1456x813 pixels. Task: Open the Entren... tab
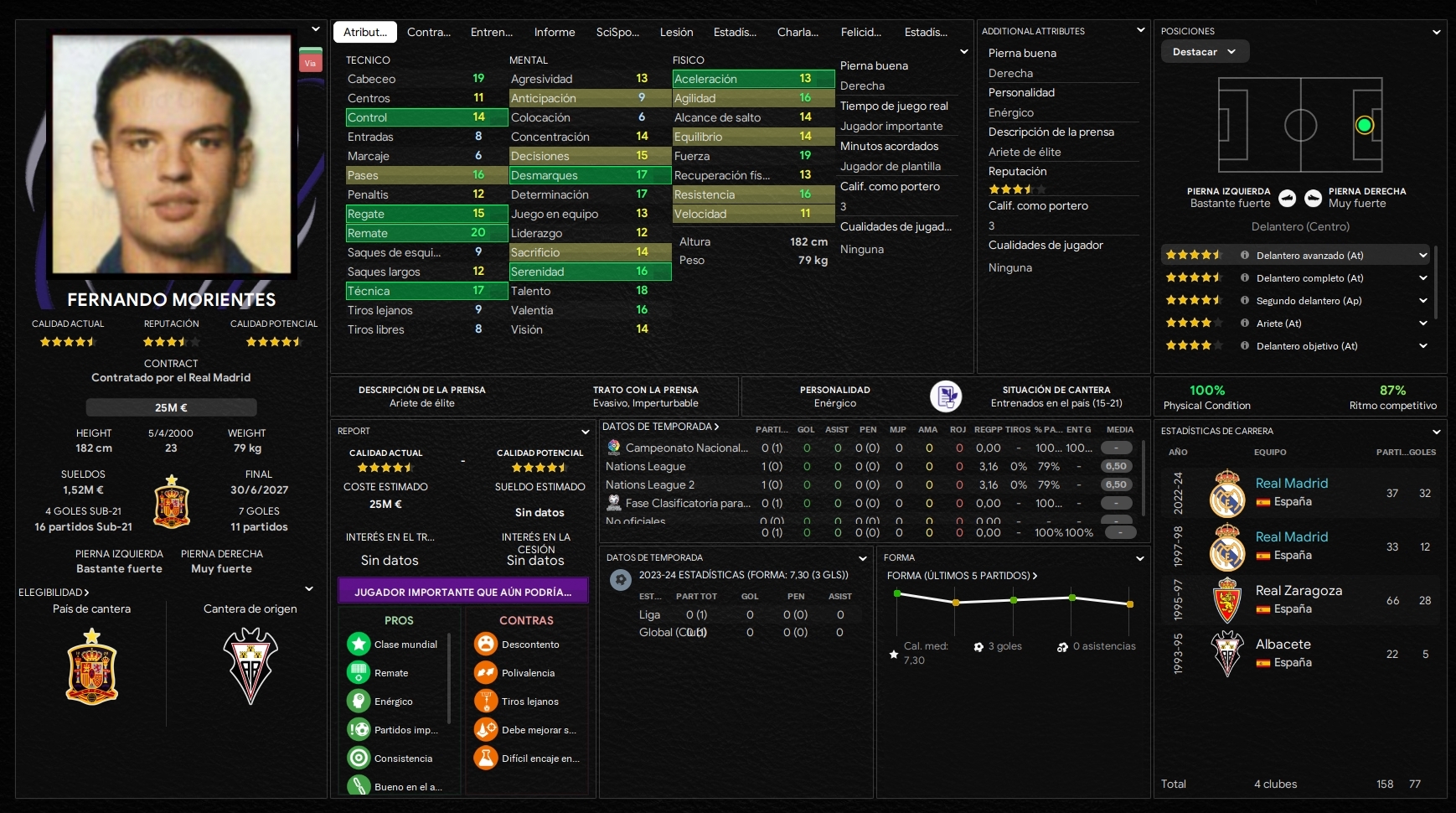click(x=492, y=32)
